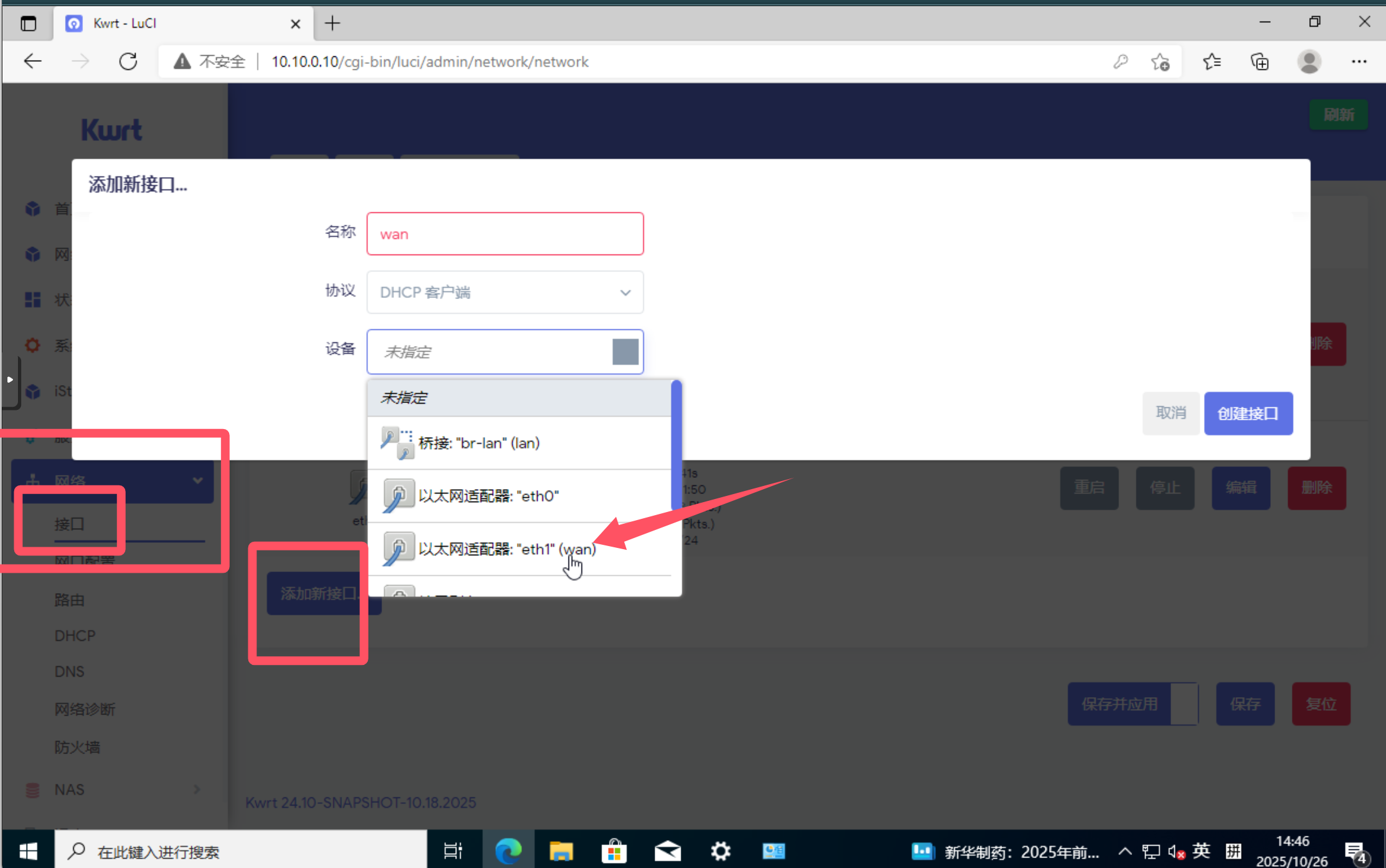Screen dimensions: 1386x868
Task: Select the eth0 Ethernet adapter option
Action: click(488, 496)
